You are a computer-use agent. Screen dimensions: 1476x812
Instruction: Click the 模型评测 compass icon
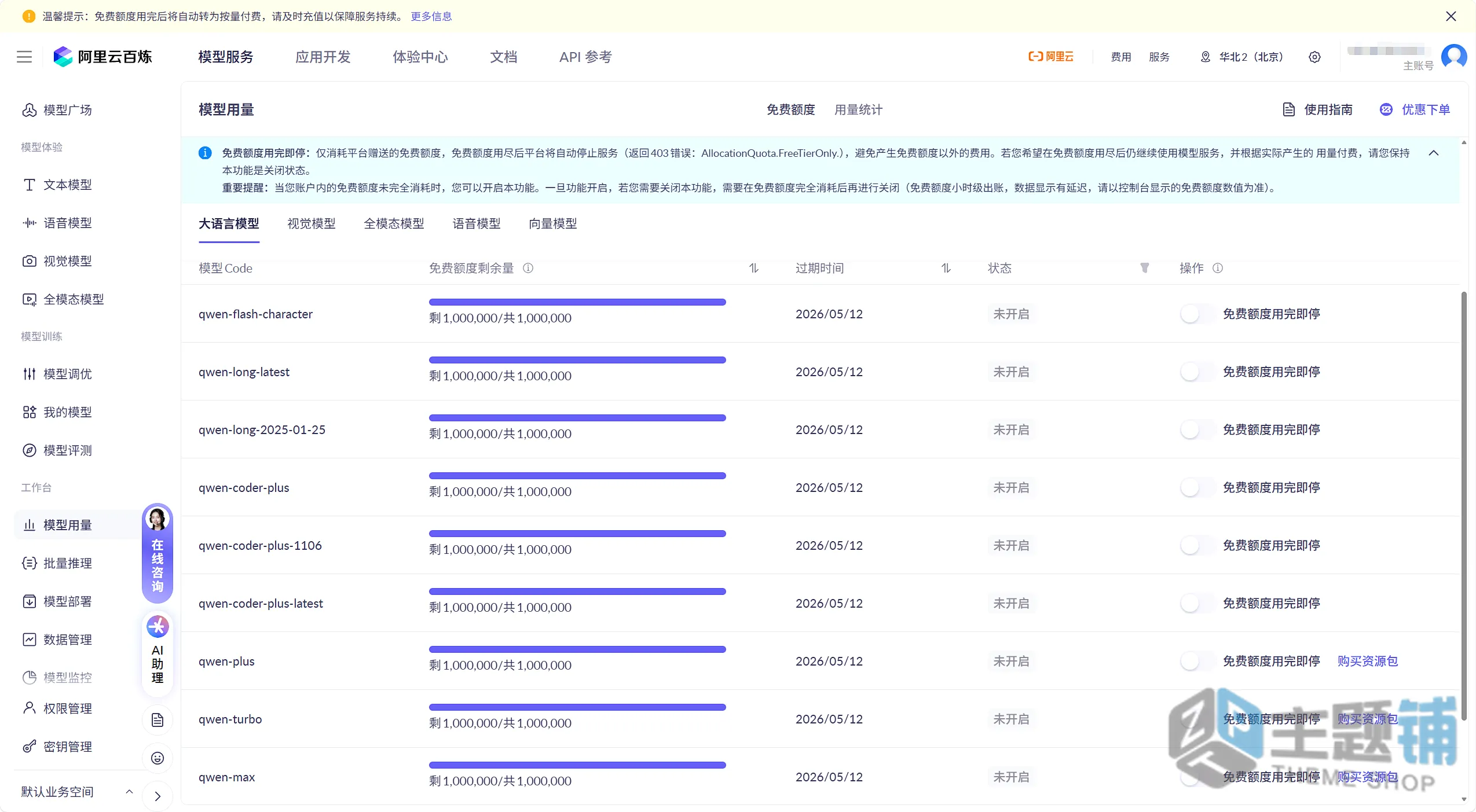tap(29, 450)
